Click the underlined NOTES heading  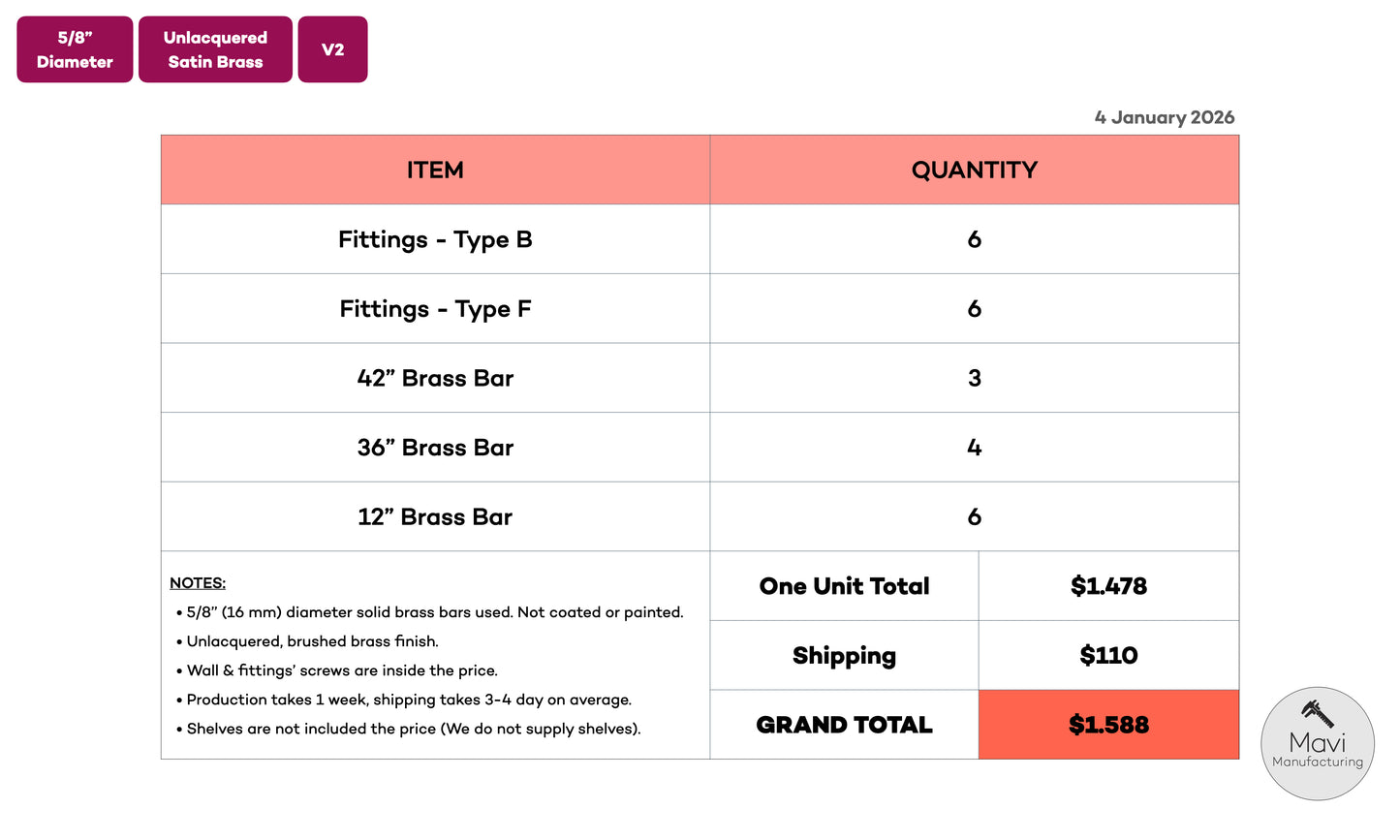tap(198, 583)
